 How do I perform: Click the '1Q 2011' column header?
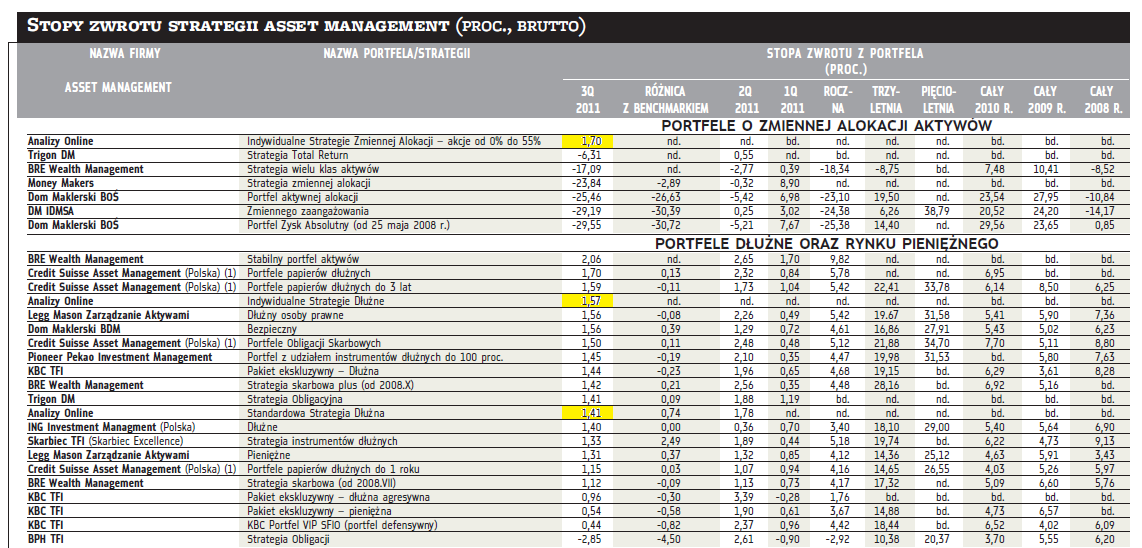coord(790,100)
